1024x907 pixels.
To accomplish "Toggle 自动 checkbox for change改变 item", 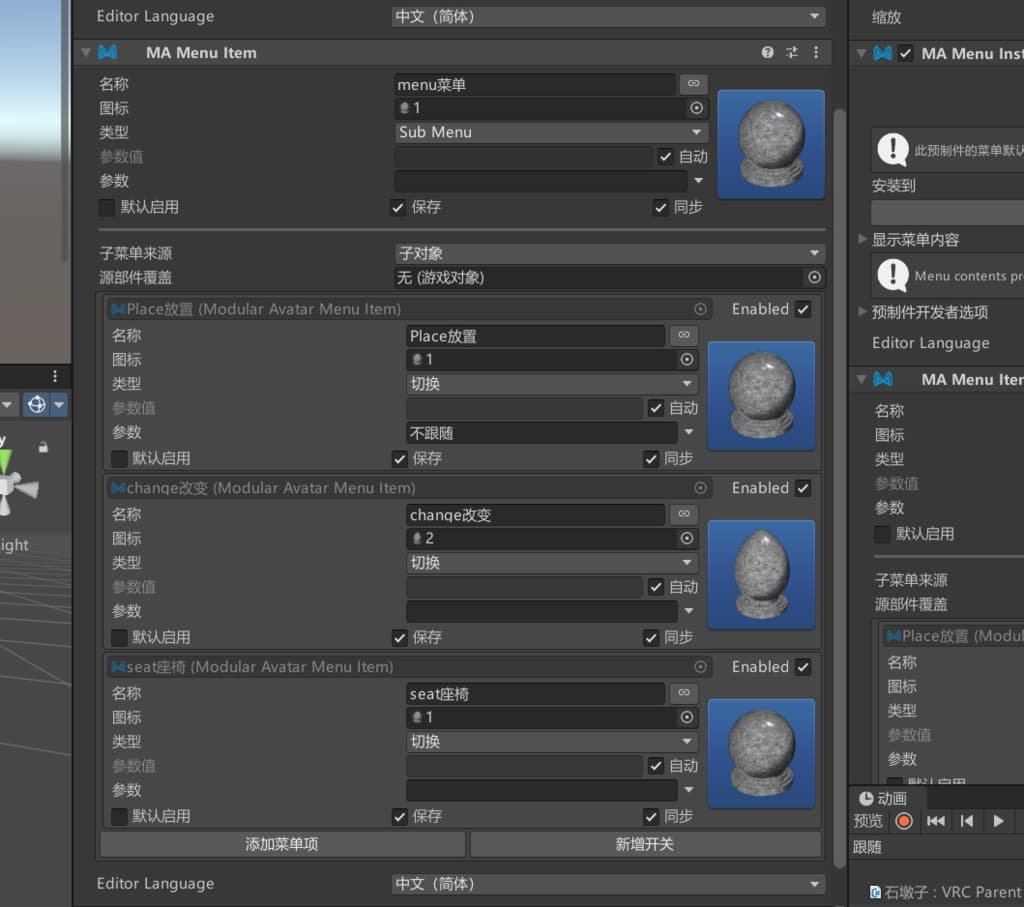I will (x=656, y=587).
